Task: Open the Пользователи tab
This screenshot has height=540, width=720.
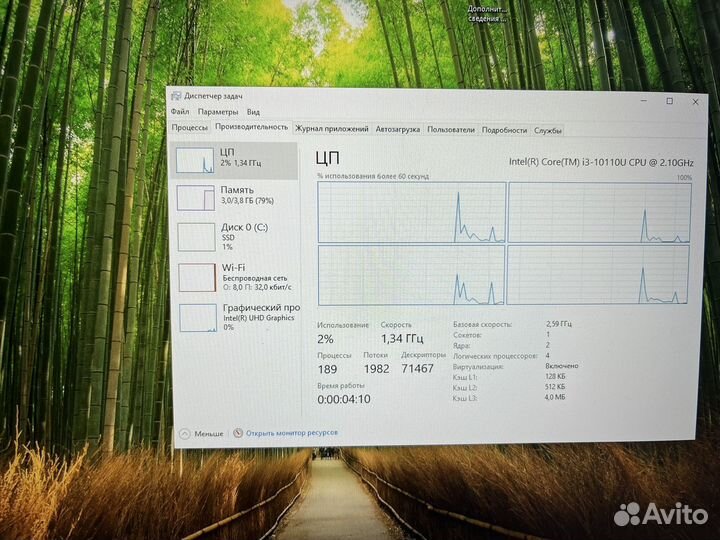Action: pyautogui.click(x=450, y=130)
